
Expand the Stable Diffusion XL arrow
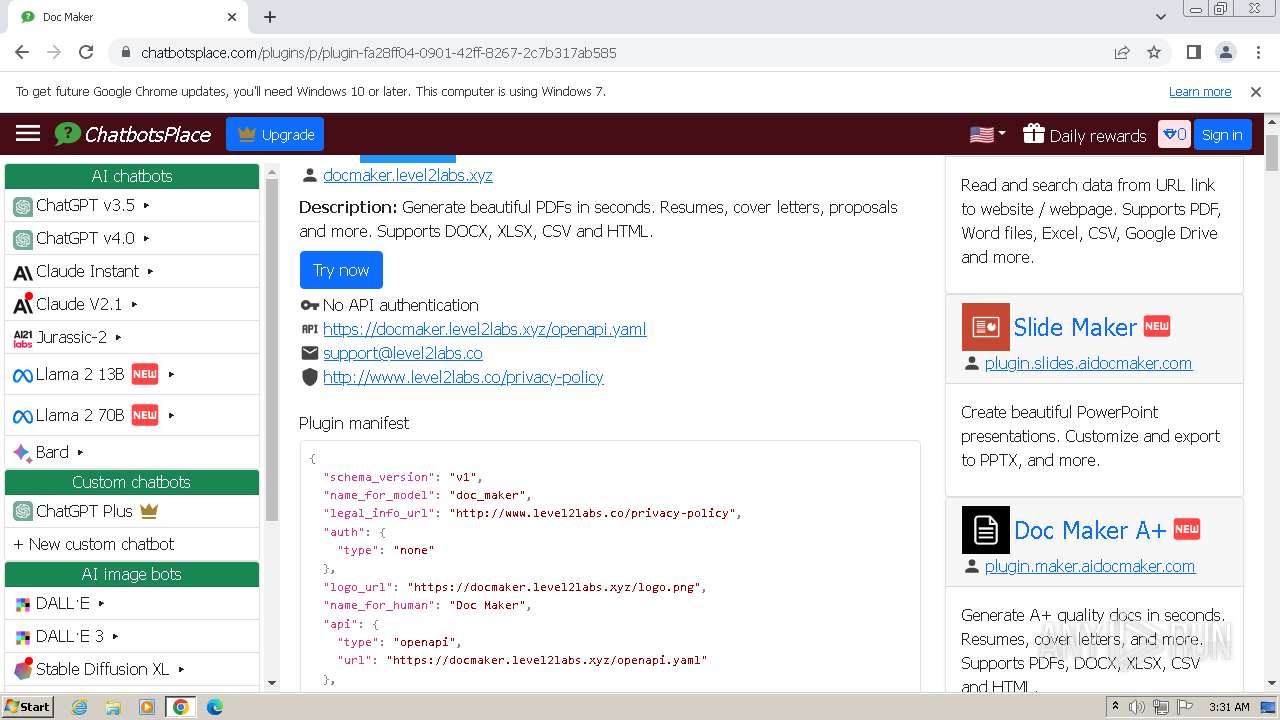(x=181, y=669)
